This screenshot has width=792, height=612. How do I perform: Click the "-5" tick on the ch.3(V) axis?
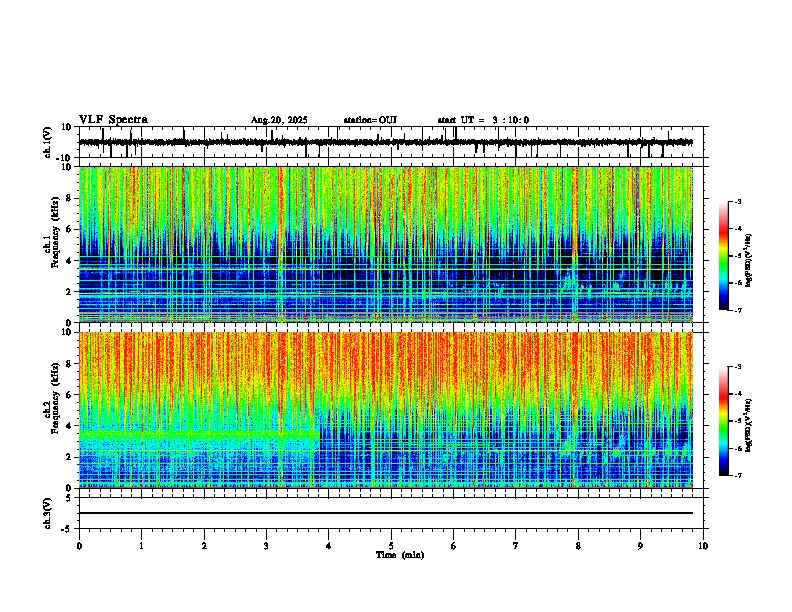67,529
